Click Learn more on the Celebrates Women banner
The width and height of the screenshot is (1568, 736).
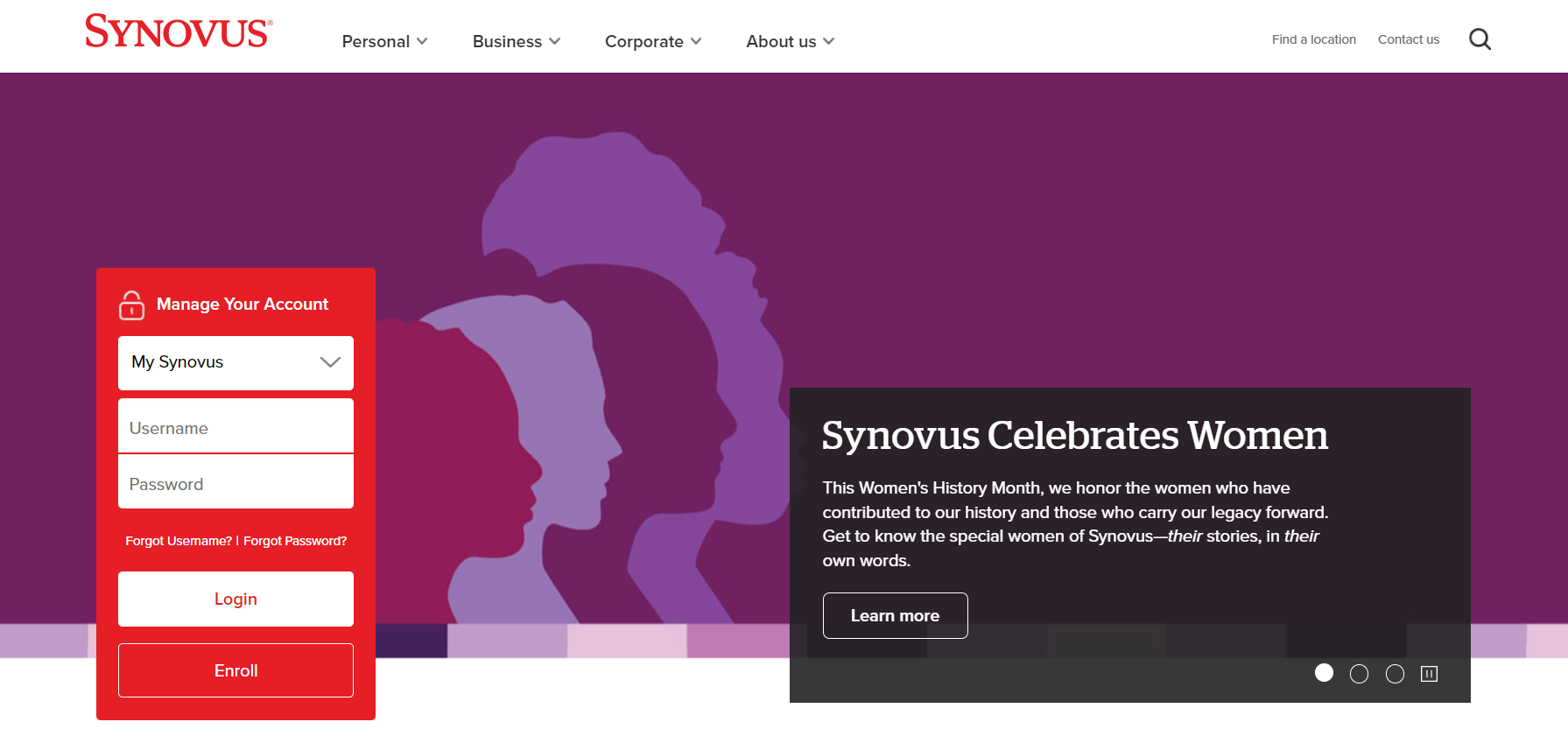(895, 615)
